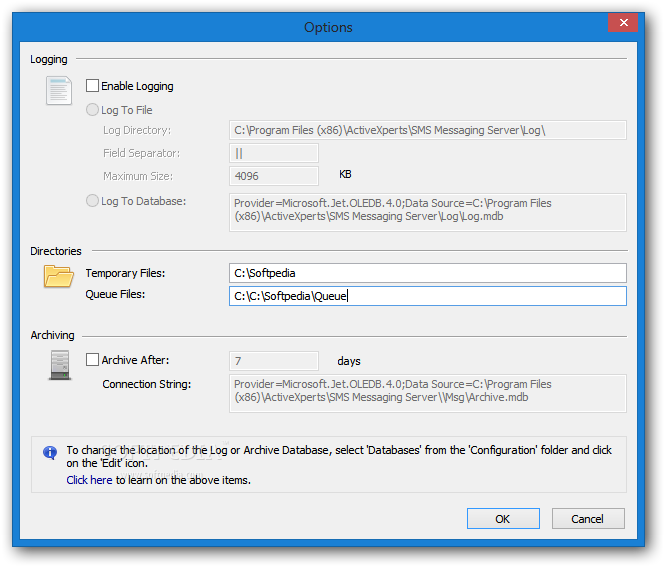The image size is (665, 567).
Task: Click the Logging section heading
Action: click(x=49, y=59)
